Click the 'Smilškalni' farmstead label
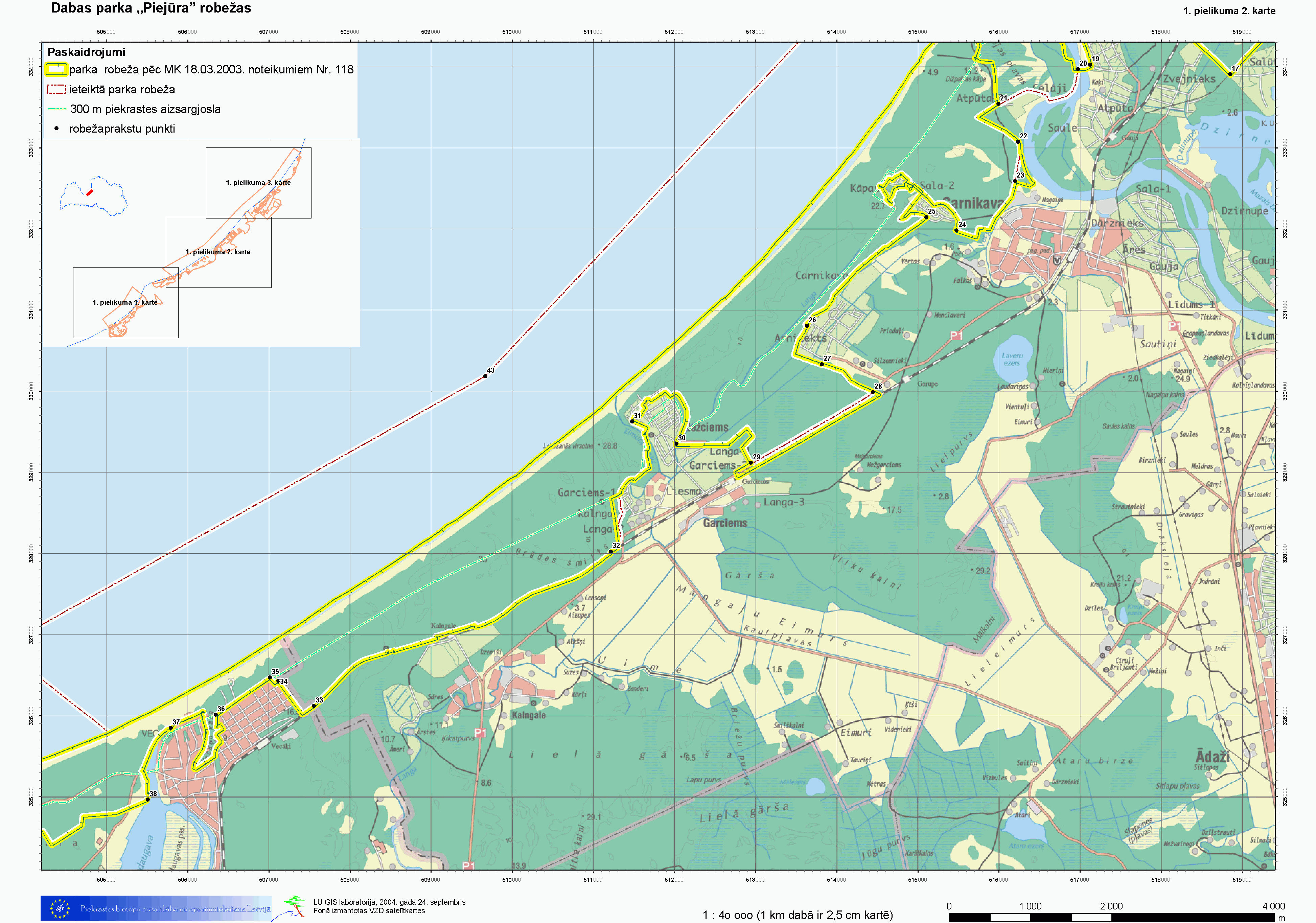 (789, 725)
